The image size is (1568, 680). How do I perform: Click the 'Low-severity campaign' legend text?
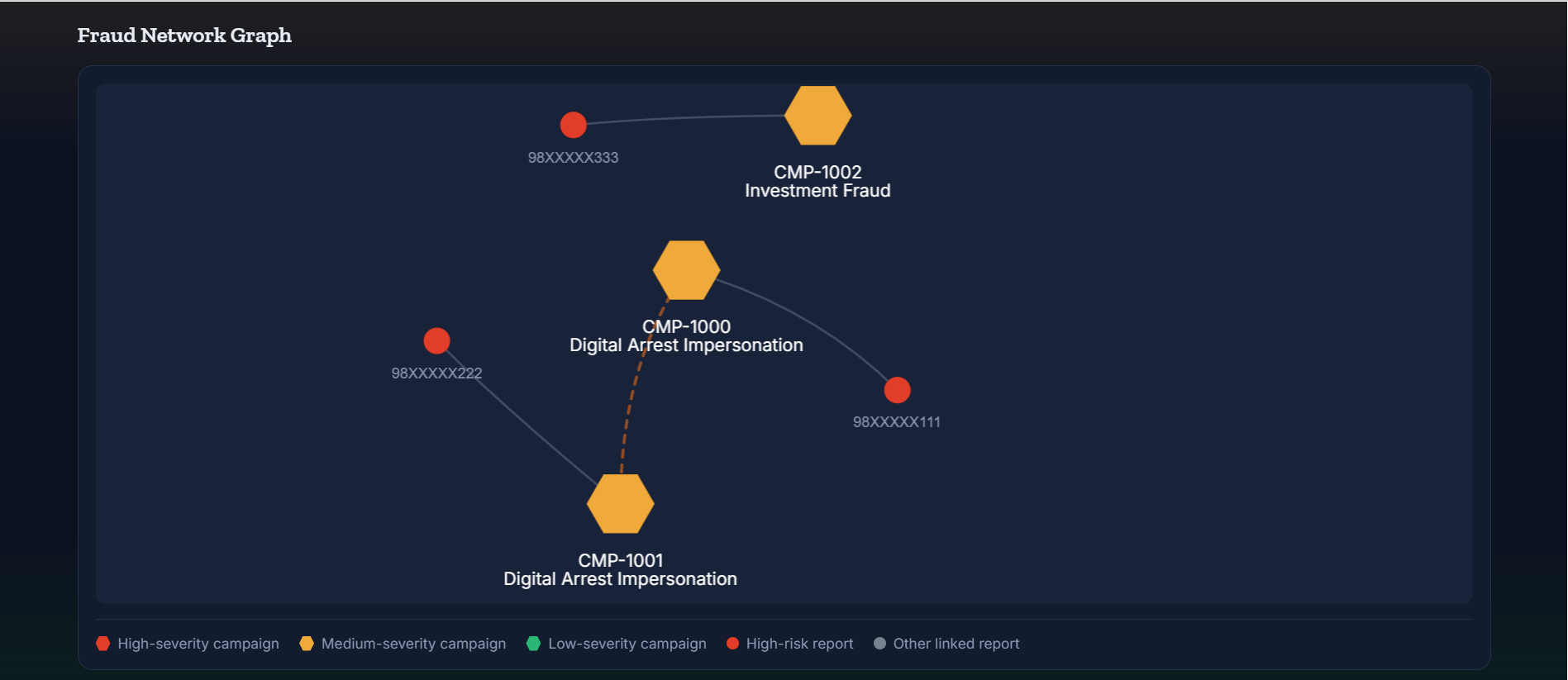pyautogui.click(x=627, y=644)
